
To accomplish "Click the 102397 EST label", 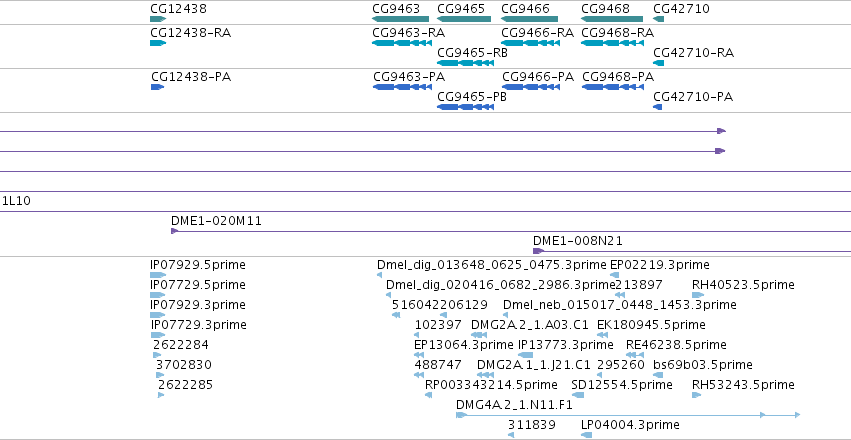I will pos(438,324).
